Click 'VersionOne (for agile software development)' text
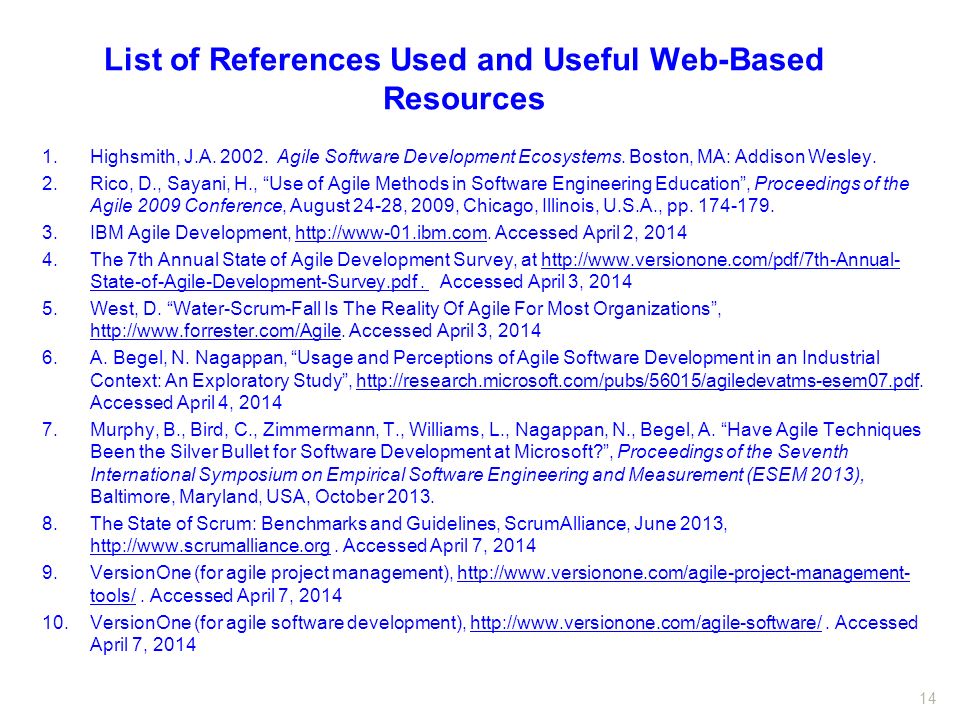The width and height of the screenshot is (960, 720). coord(277,623)
